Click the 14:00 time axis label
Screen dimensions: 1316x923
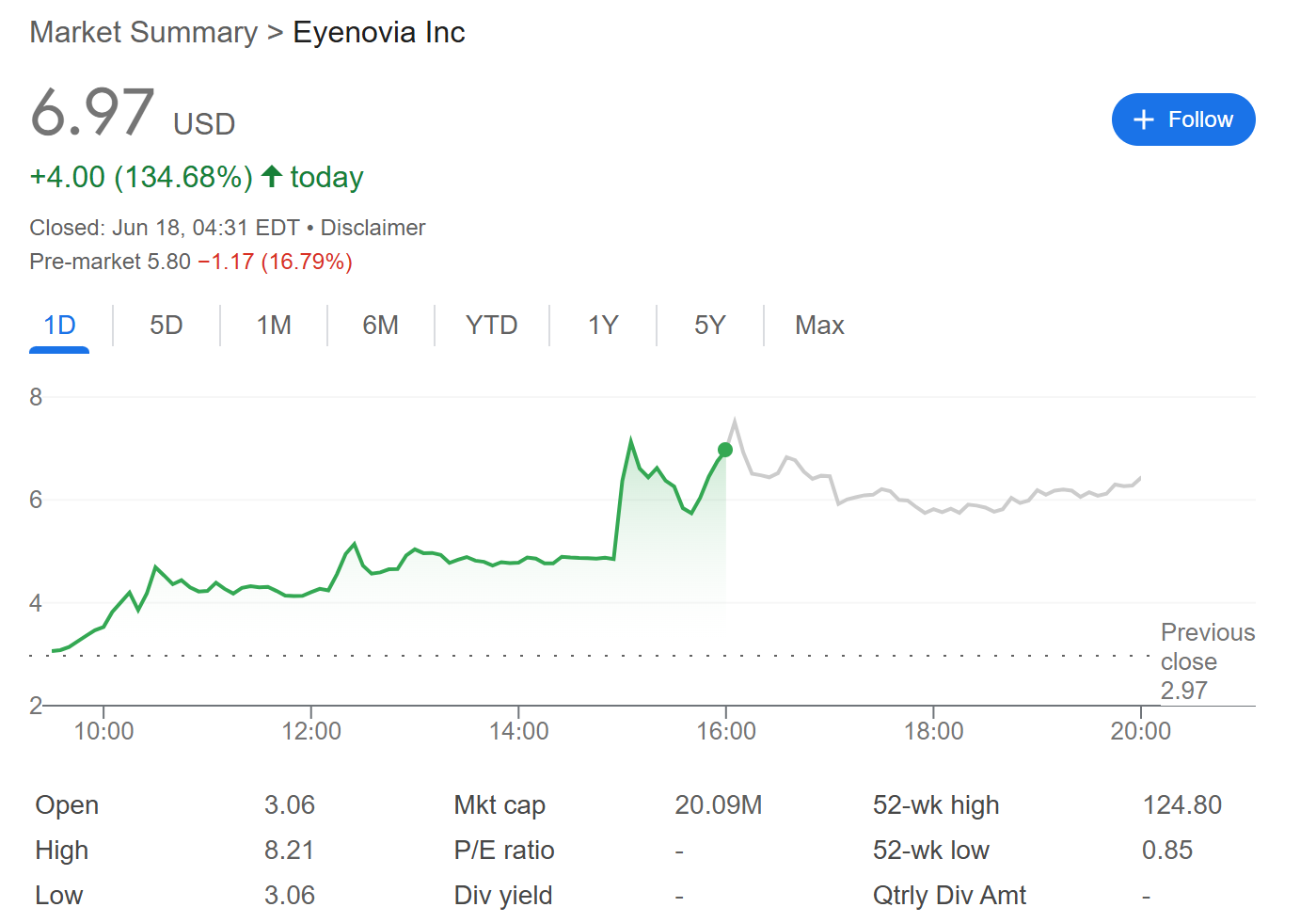[x=519, y=731]
